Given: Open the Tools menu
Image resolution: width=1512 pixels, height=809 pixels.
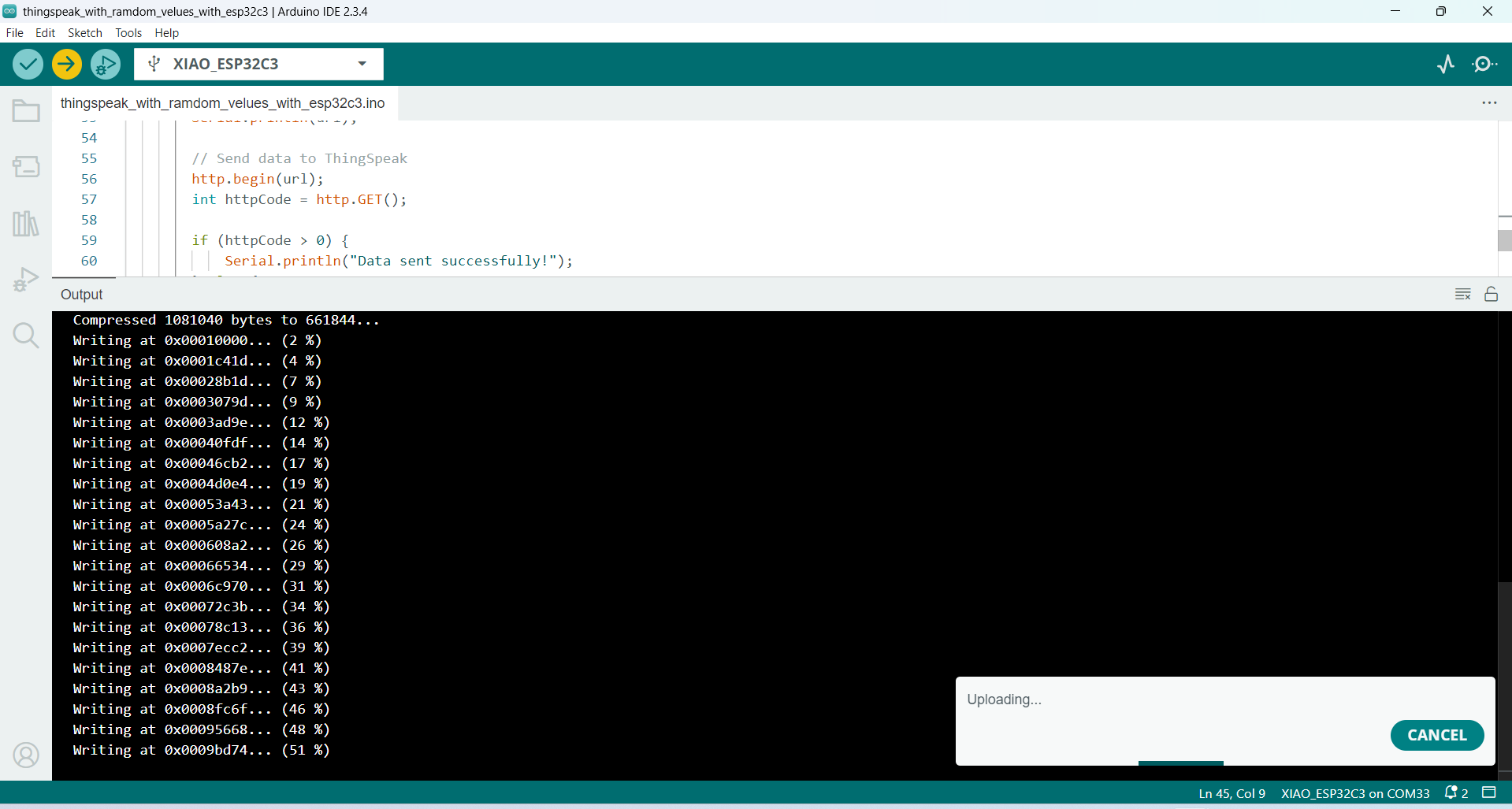Looking at the screenshot, I should click(128, 33).
